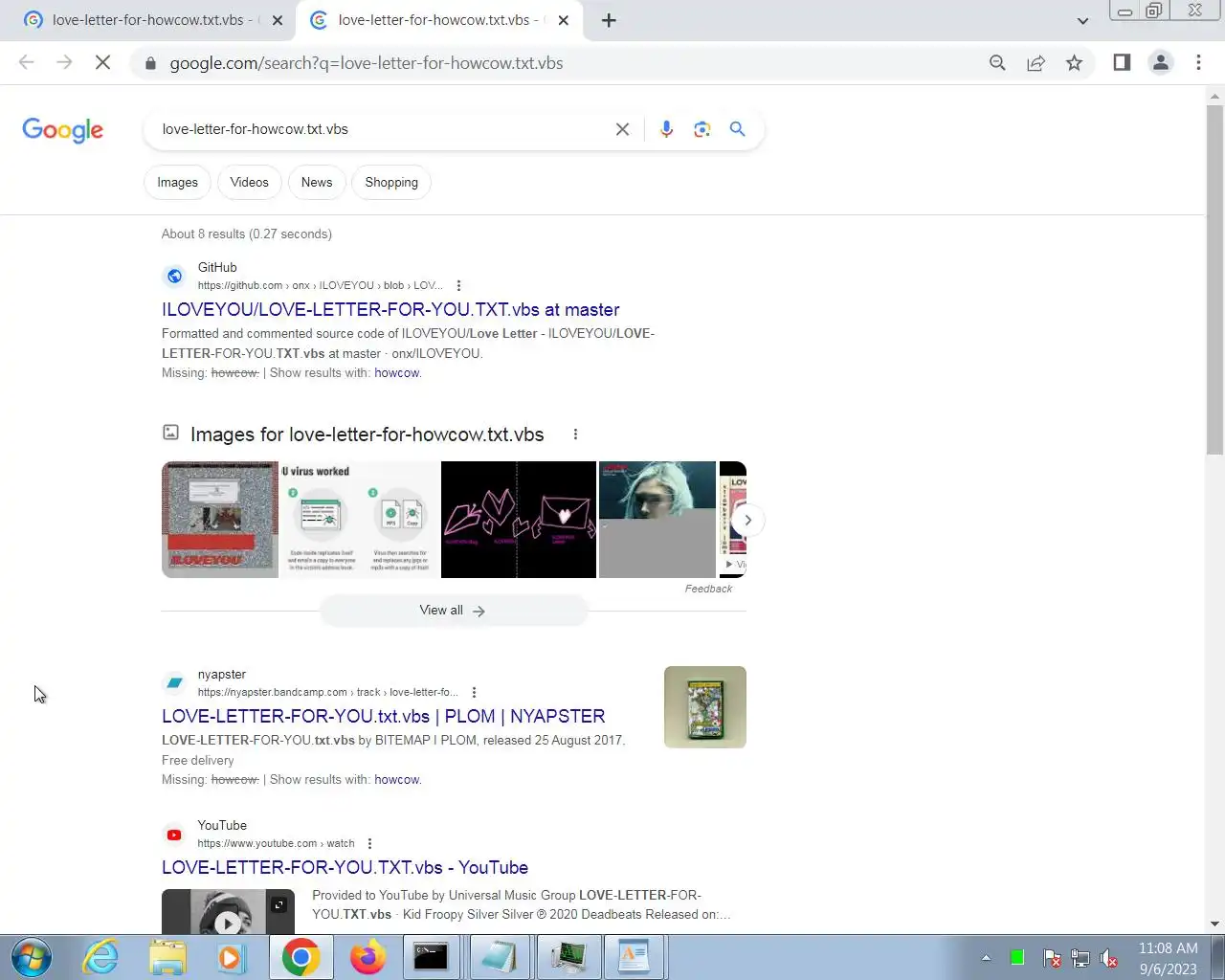Click the volume muted tray icon
1225x980 pixels.
point(1108,958)
